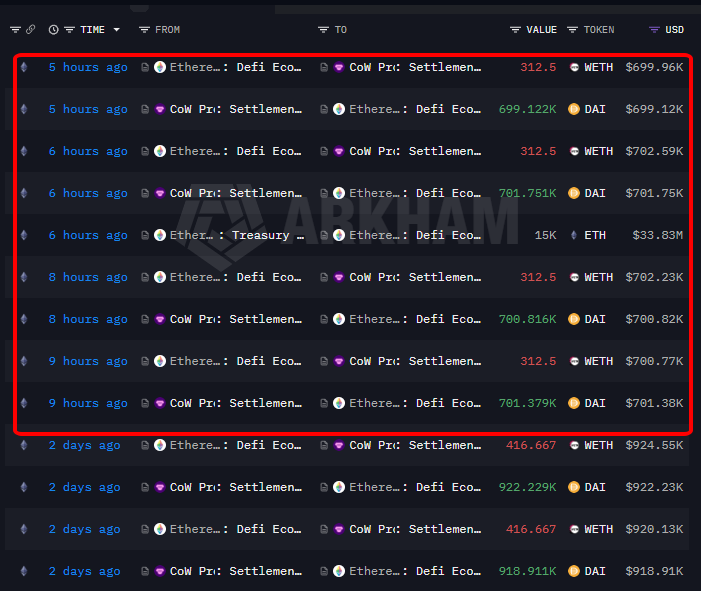Viewport: 701px width, 591px height.
Task: Open the TIME column filter icon
Action: pyautogui.click(x=69, y=30)
